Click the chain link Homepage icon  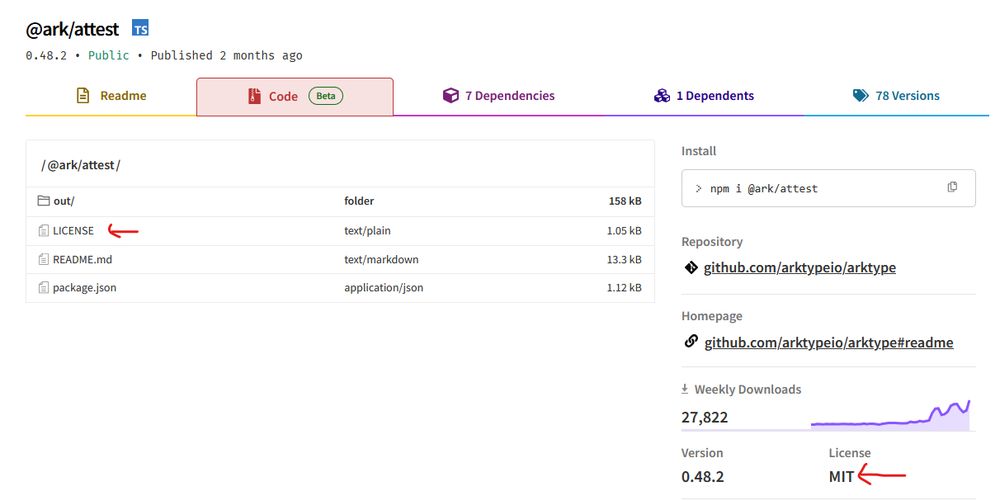pyautogui.click(x=691, y=342)
